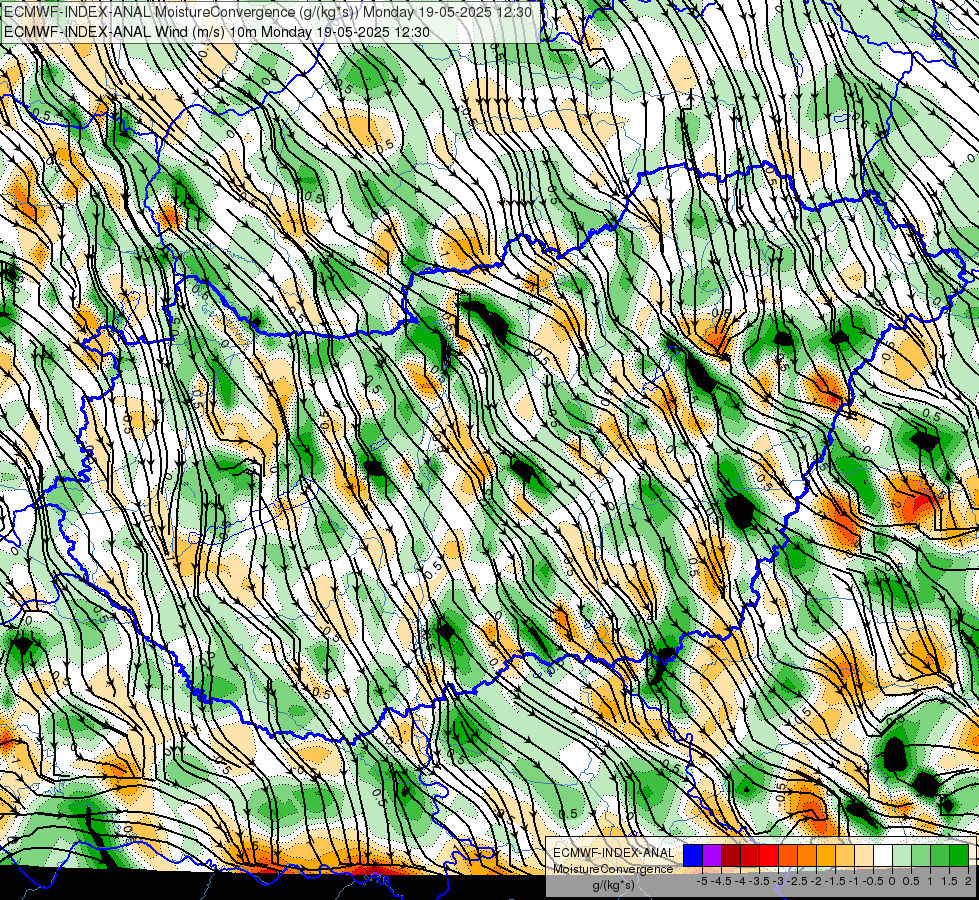The height and width of the screenshot is (900, 979).
Task: Click the white legend swatch
Action: [x=883, y=855]
